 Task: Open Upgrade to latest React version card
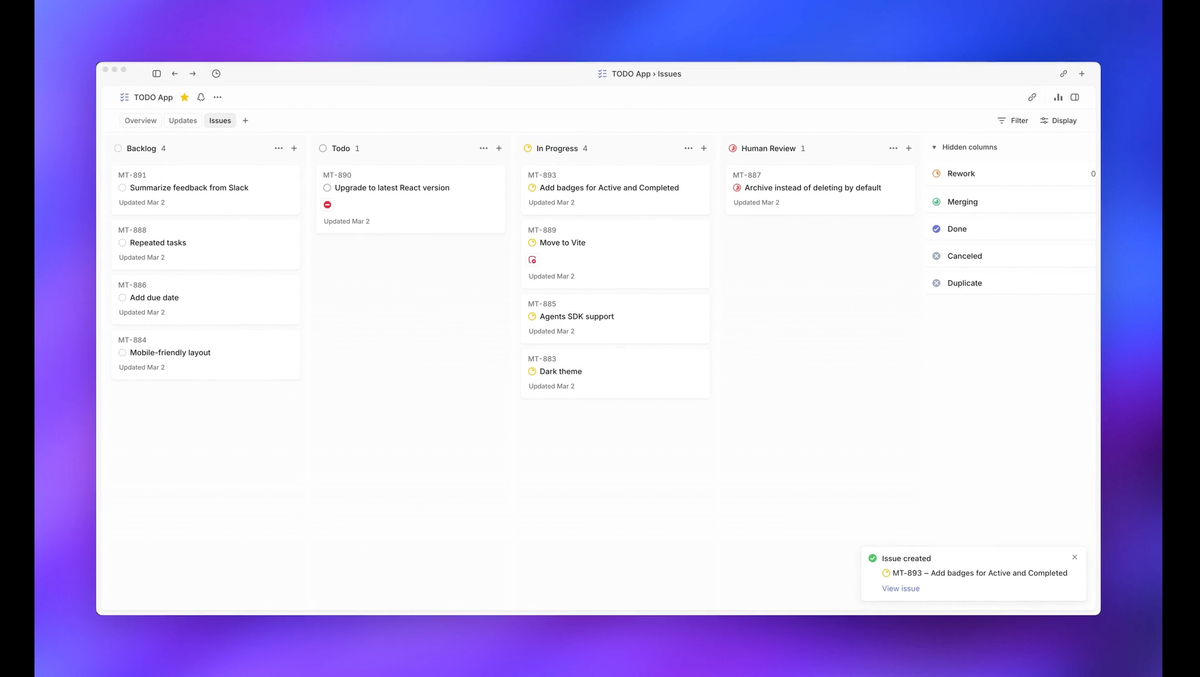click(410, 199)
